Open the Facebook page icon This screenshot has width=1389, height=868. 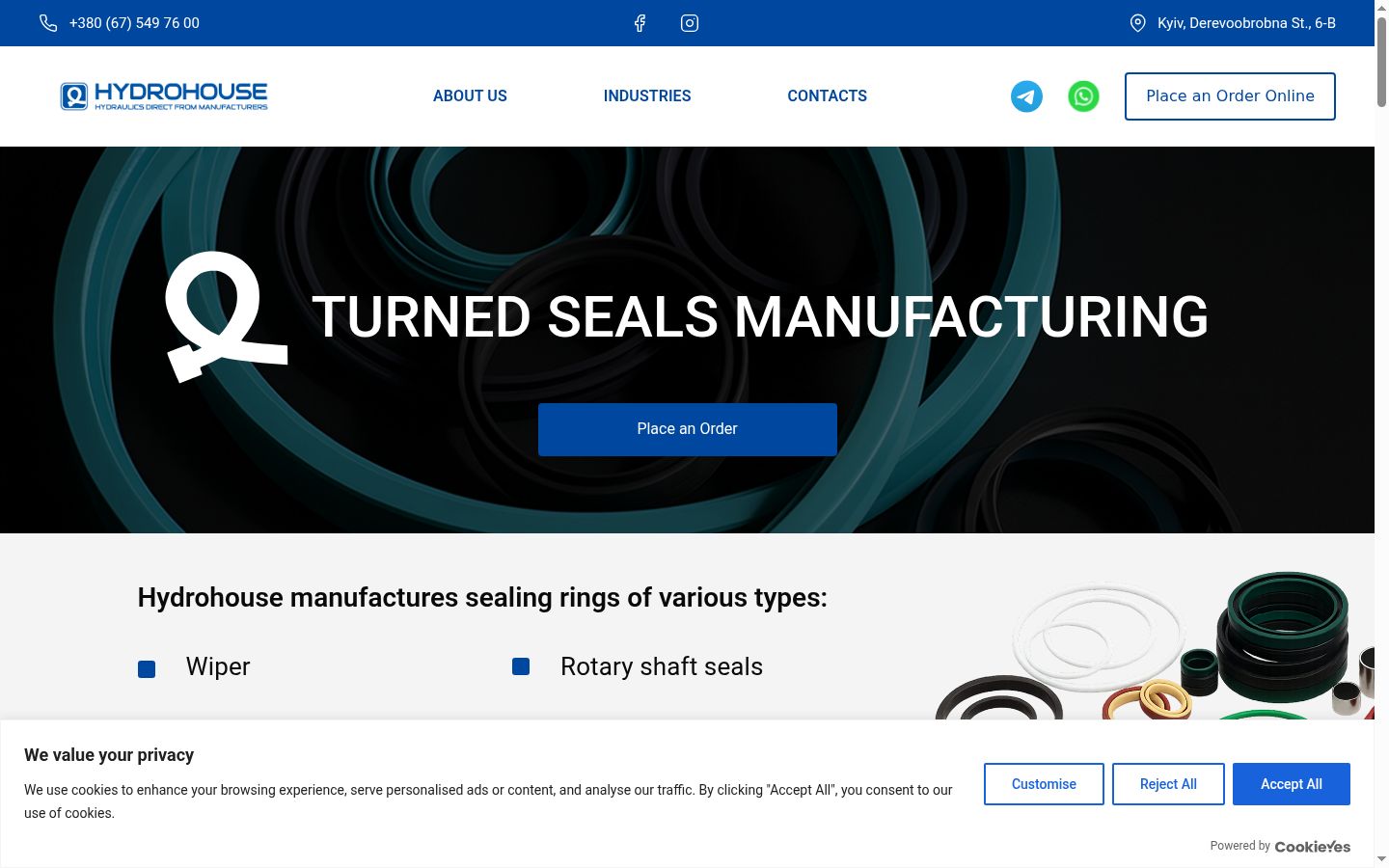click(x=640, y=23)
